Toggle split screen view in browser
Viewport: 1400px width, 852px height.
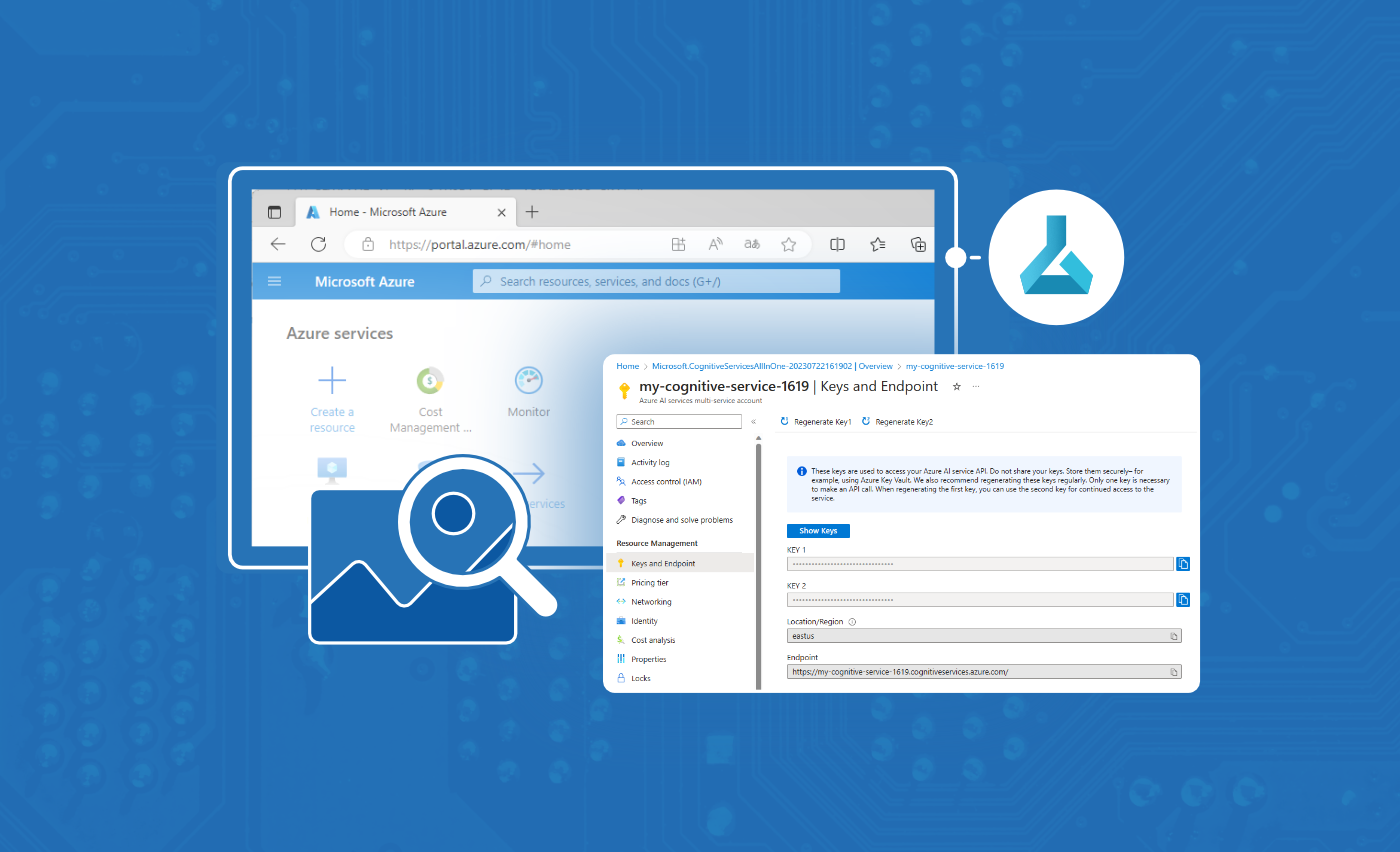[x=838, y=244]
